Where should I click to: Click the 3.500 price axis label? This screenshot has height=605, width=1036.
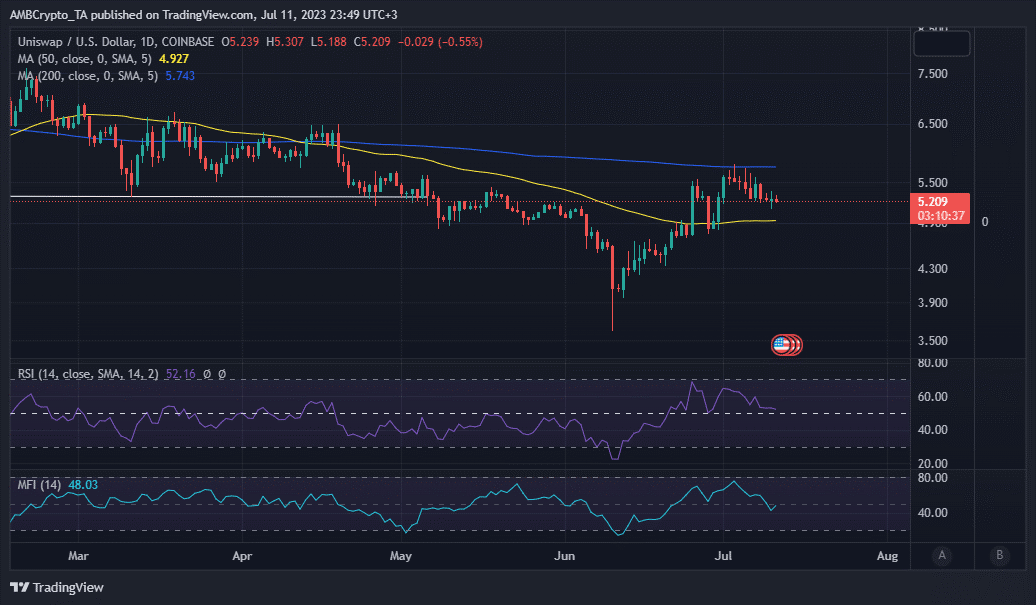click(932, 341)
